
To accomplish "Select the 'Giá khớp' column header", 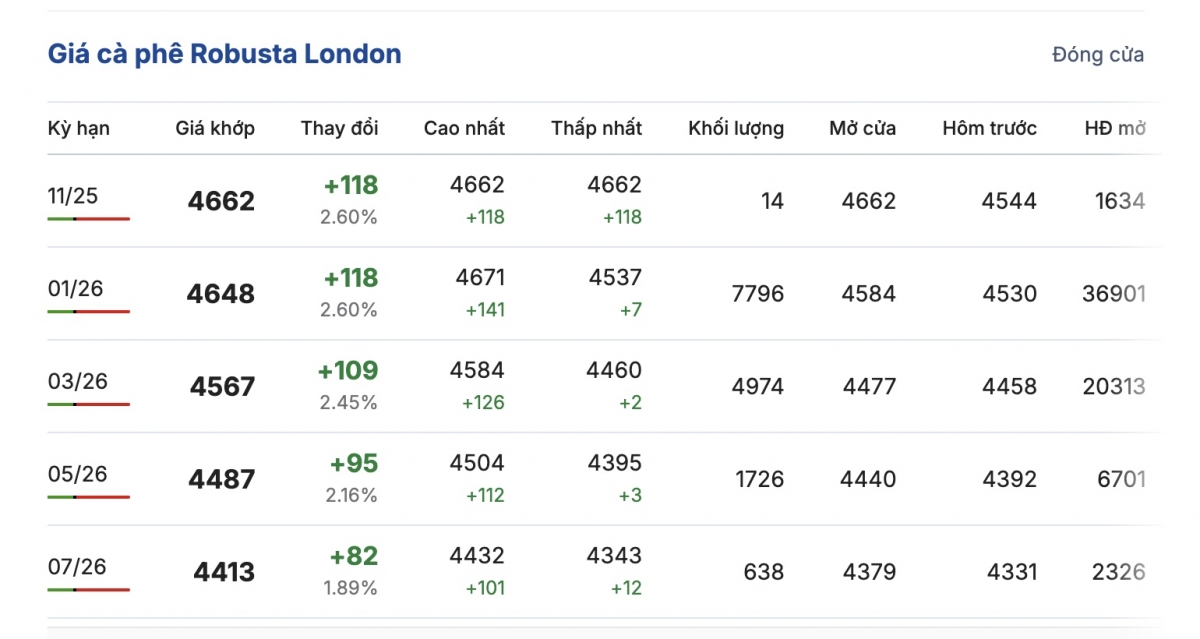I will point(215,128).
